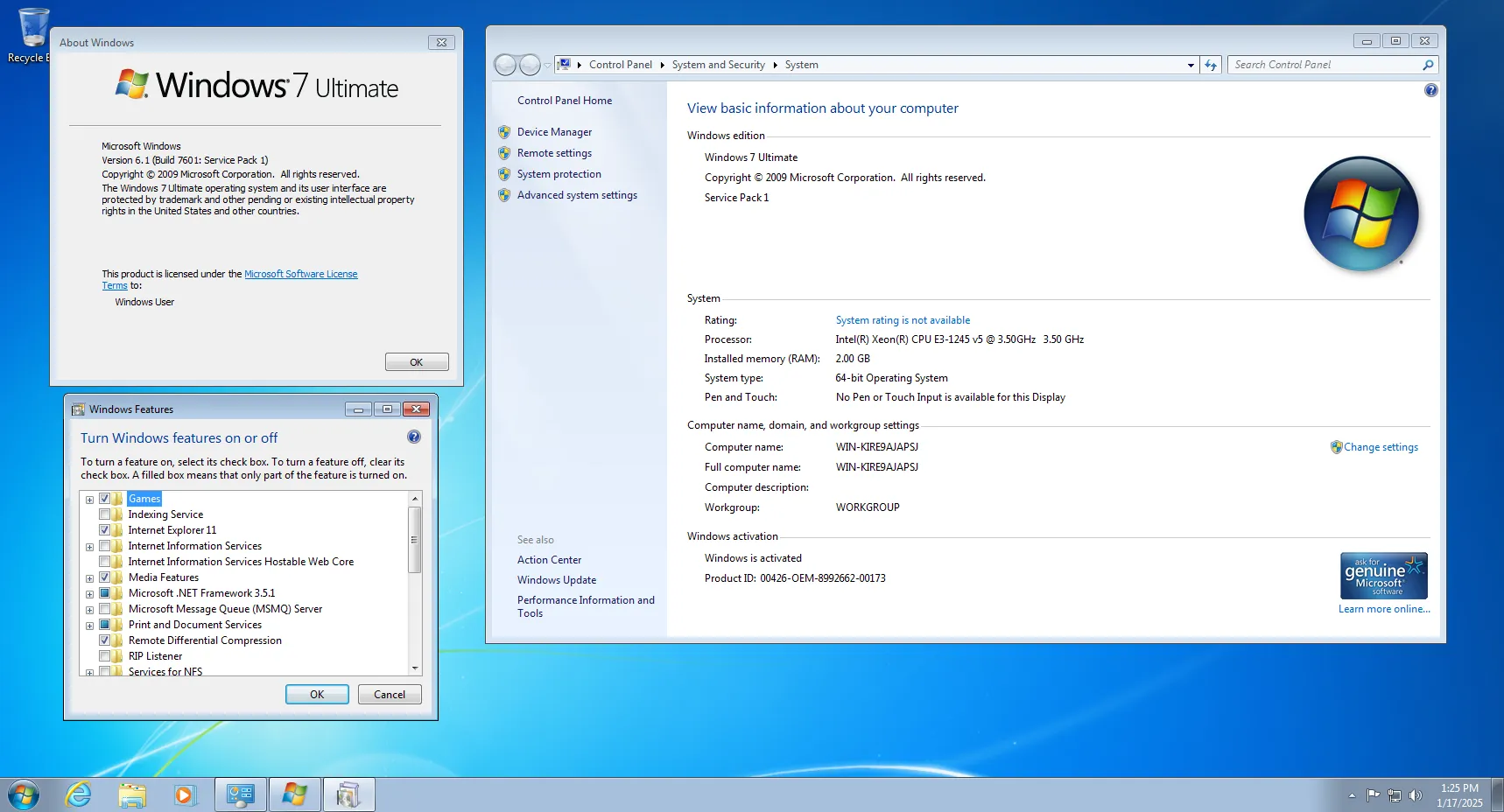Expand Microsoft .NET Framework 3.5.1 node
Image resolution: width=1504 pixels, height=812 pixels.
[x=89, y=594]
